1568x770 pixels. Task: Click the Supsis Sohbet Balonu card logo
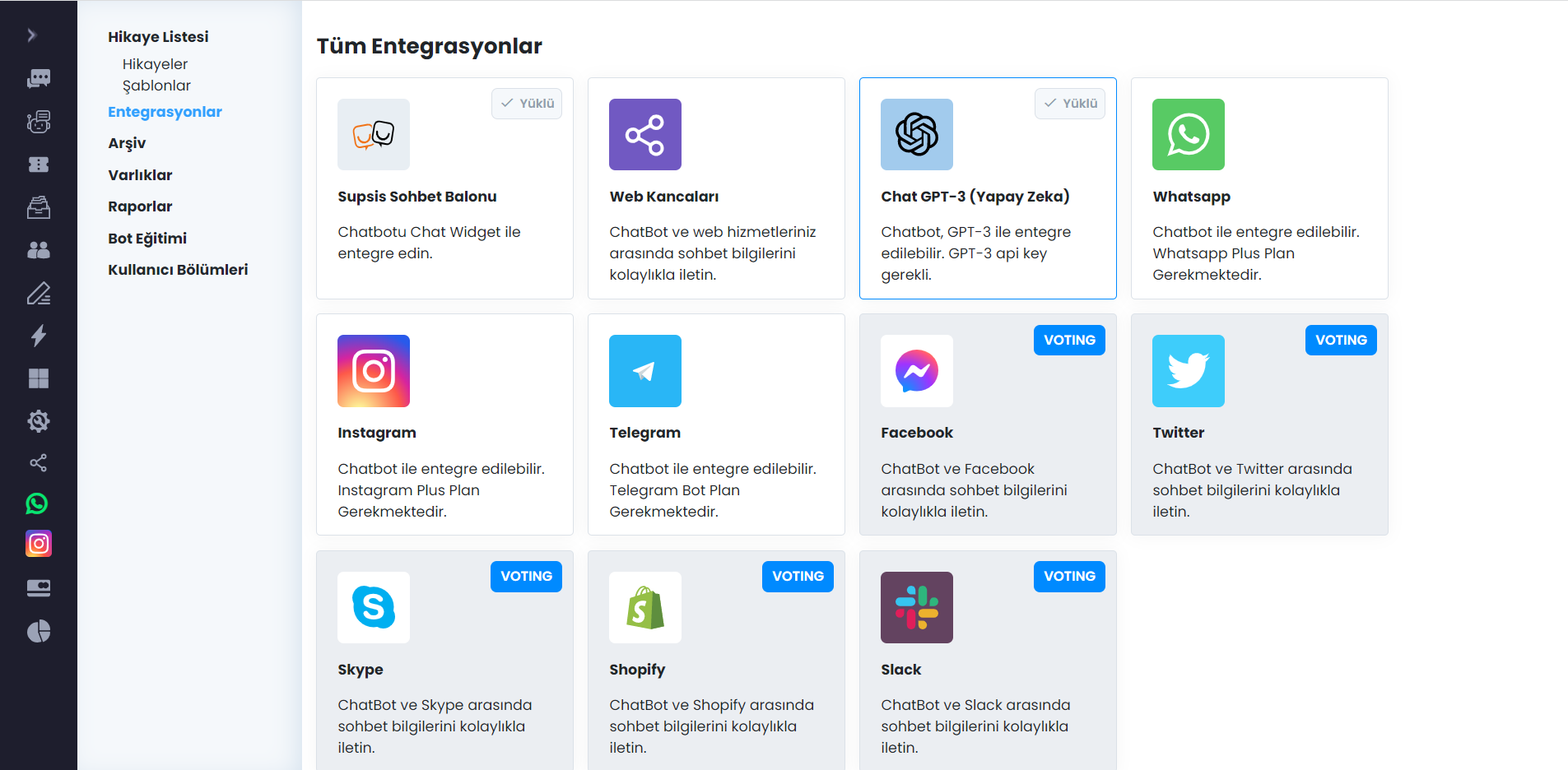coord(374,135)
